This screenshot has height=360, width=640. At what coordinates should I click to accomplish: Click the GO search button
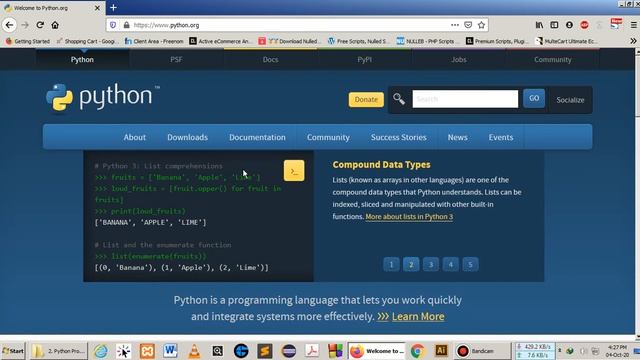534,98
